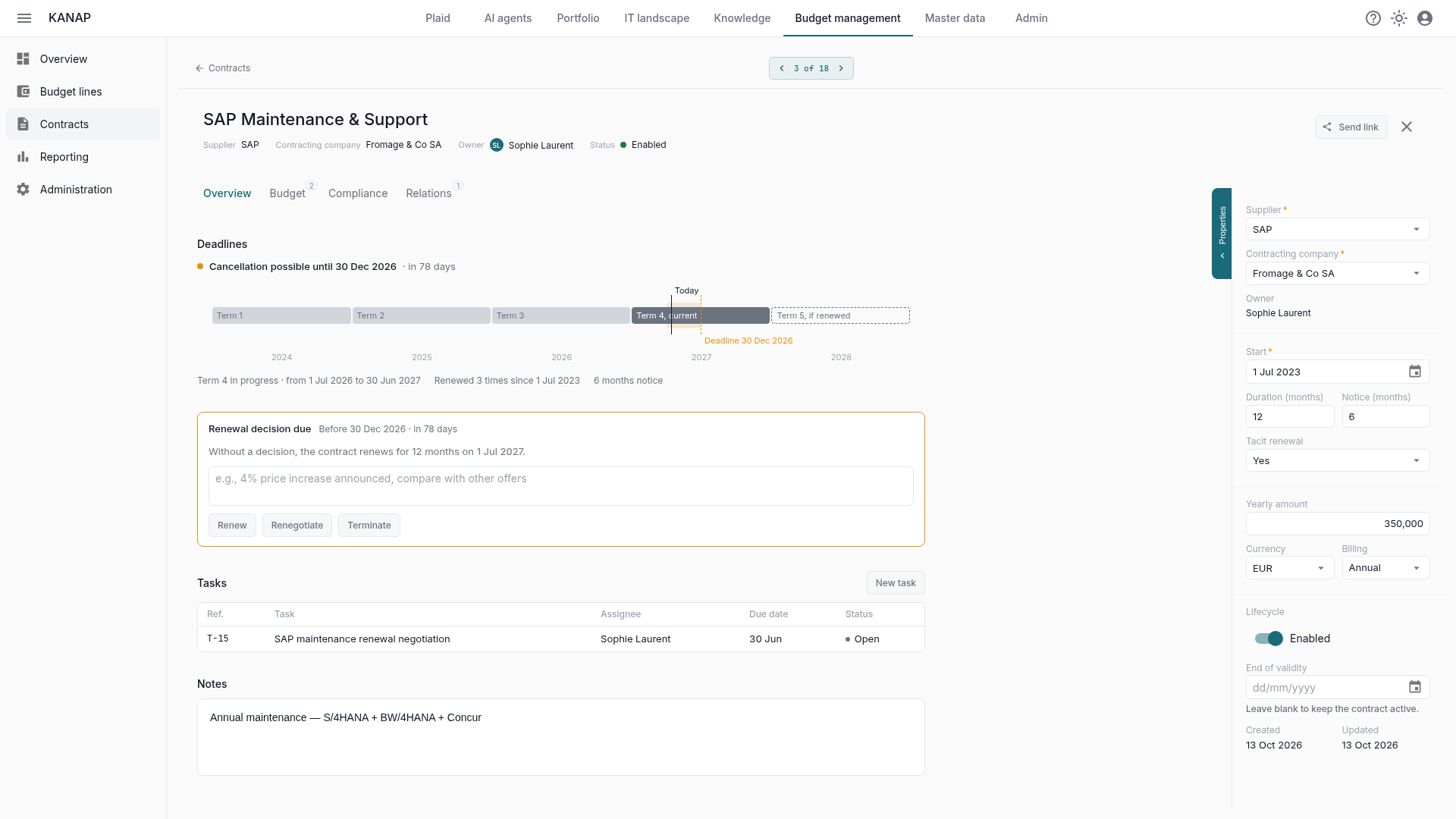Switch to the Compliance tab

coord(358,193)
